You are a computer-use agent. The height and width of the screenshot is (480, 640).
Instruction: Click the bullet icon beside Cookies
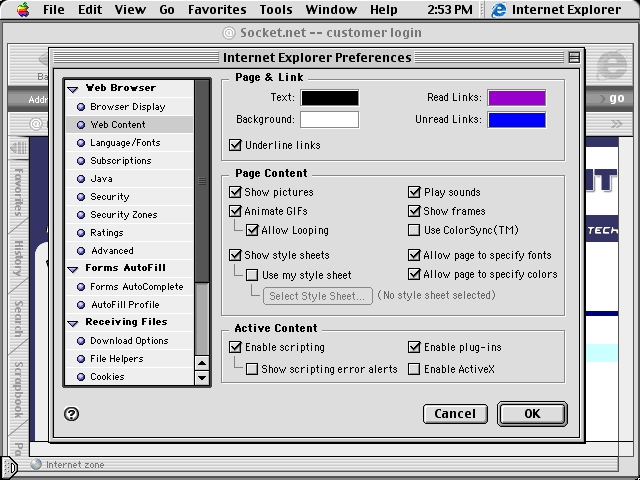81,377
